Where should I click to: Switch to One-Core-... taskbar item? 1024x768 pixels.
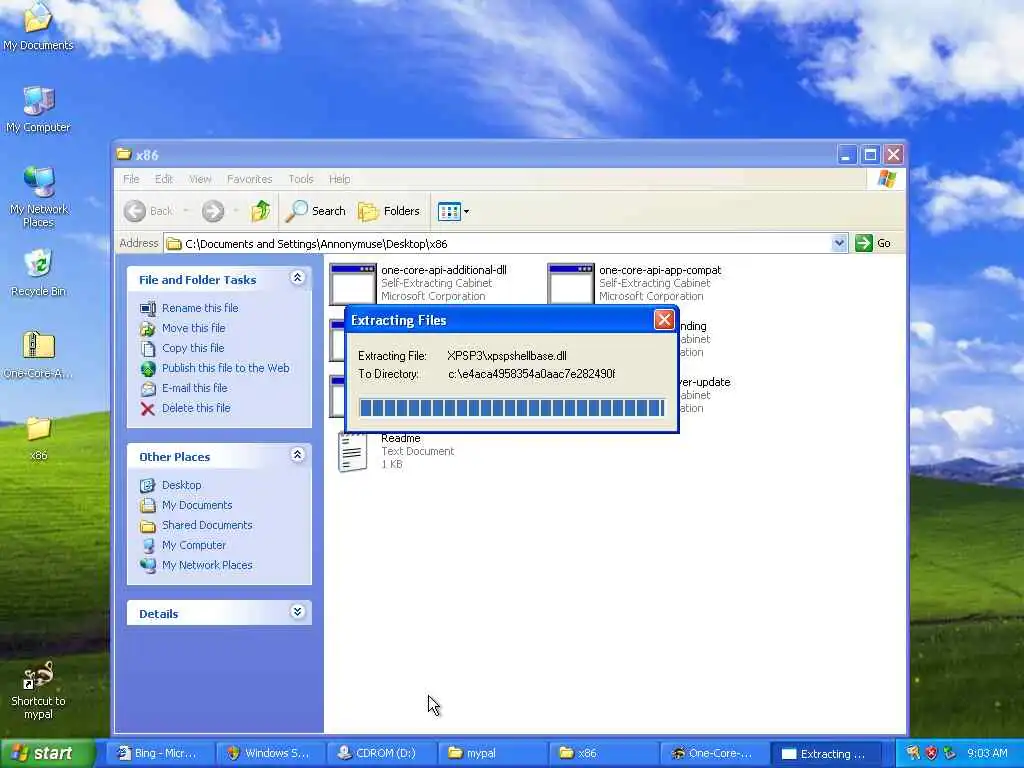(x=712, y=753)
